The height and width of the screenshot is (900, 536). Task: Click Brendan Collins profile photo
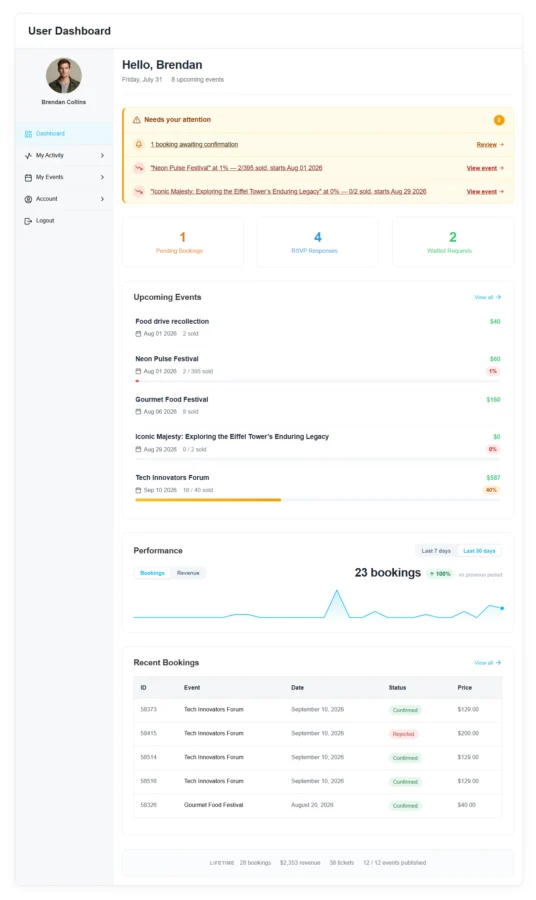click(64, 75)
